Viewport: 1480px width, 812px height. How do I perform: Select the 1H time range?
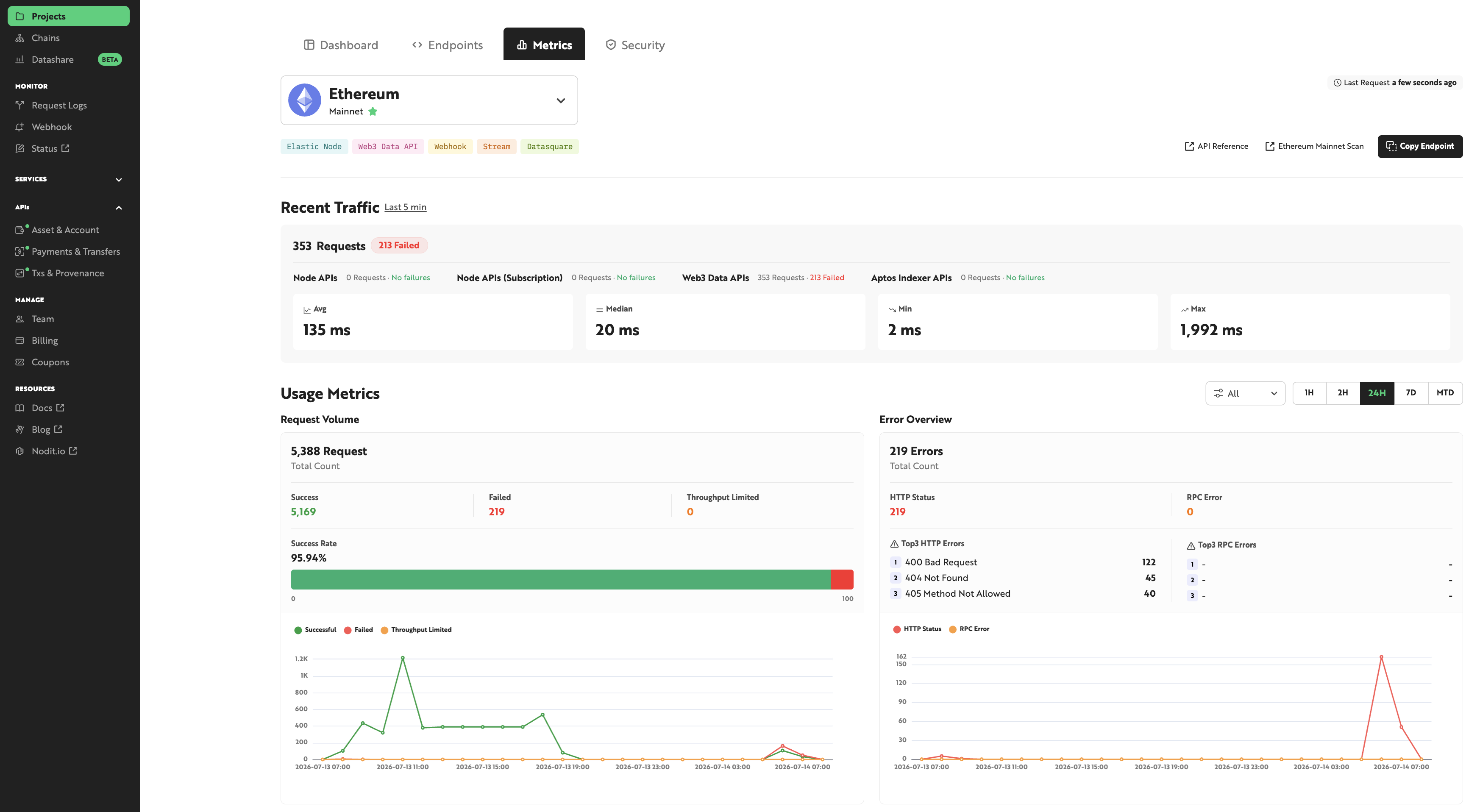[1309, 393]
